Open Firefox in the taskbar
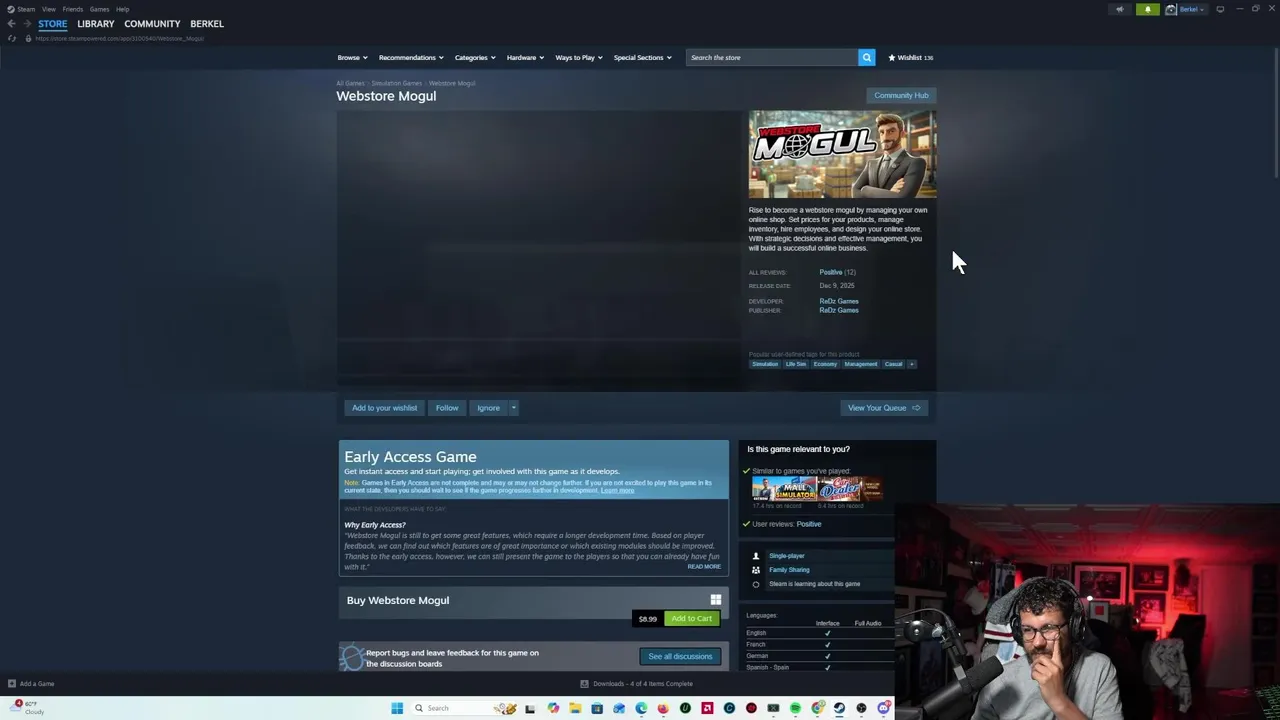The image size is (1280, 720). click(x=663, y=708)
